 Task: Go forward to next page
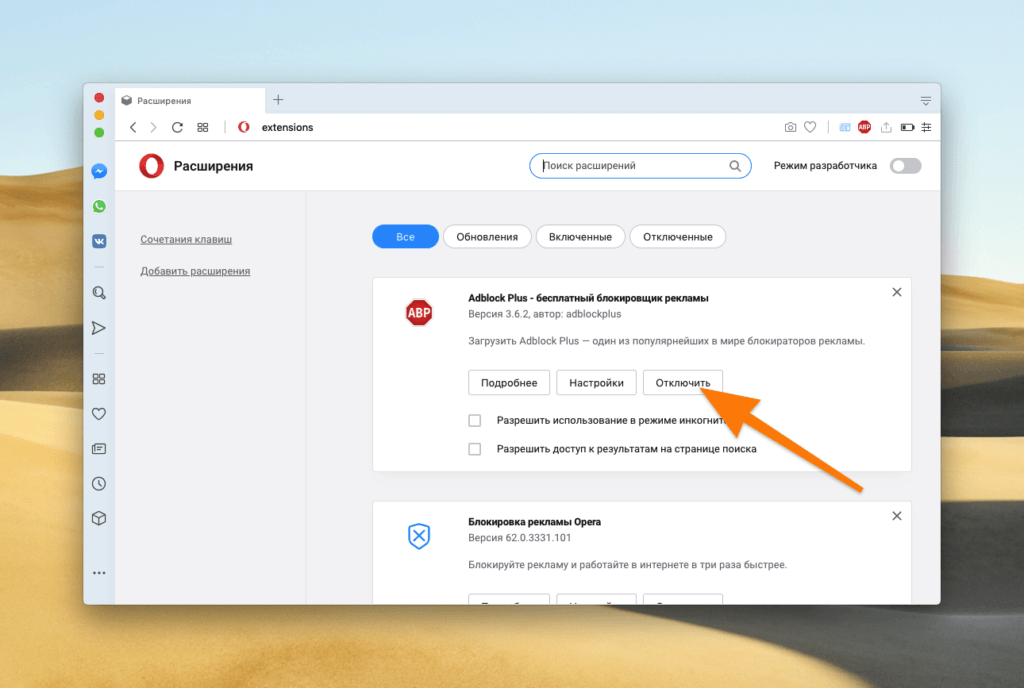153,127
